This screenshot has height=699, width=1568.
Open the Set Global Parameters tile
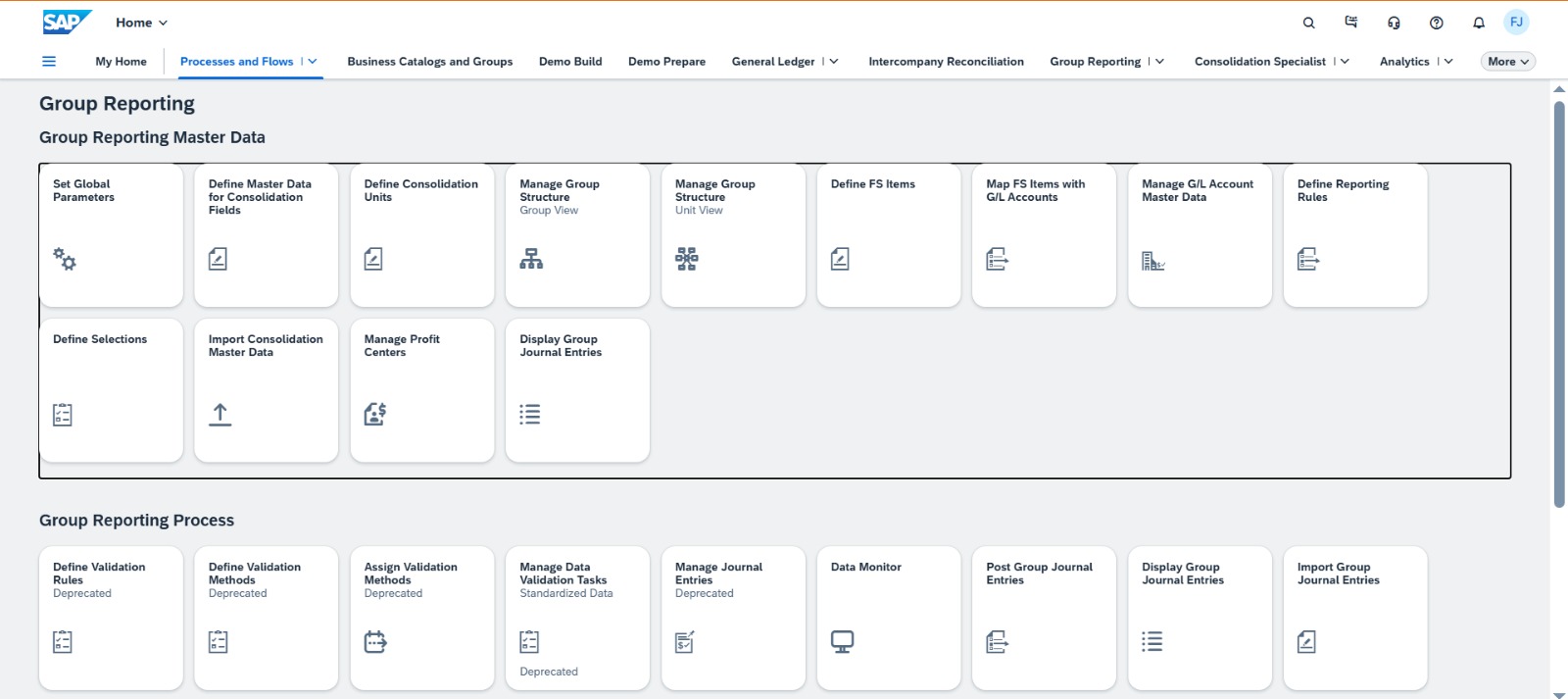[111, 235]
